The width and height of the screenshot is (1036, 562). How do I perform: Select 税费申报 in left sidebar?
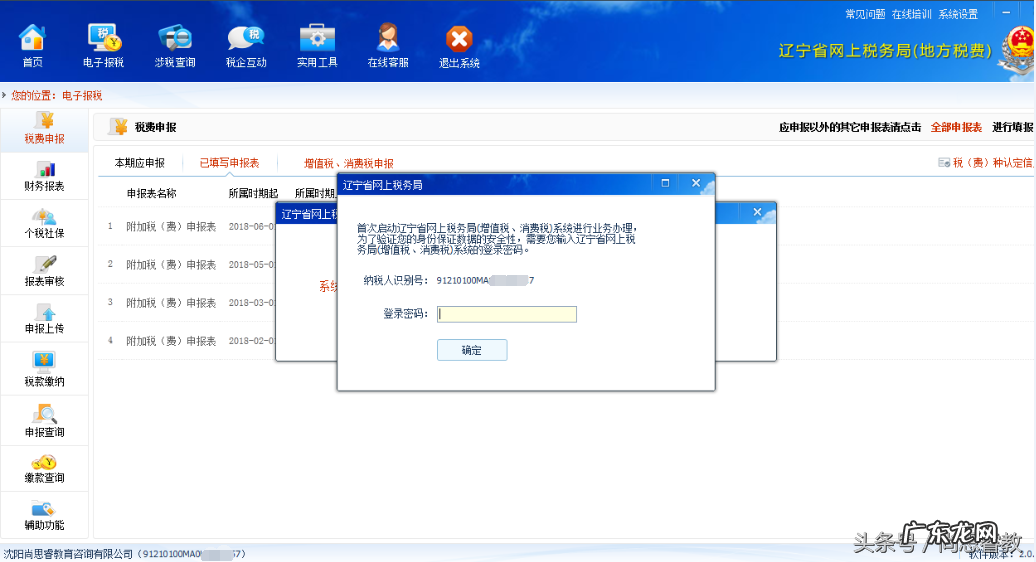[44, 129]
